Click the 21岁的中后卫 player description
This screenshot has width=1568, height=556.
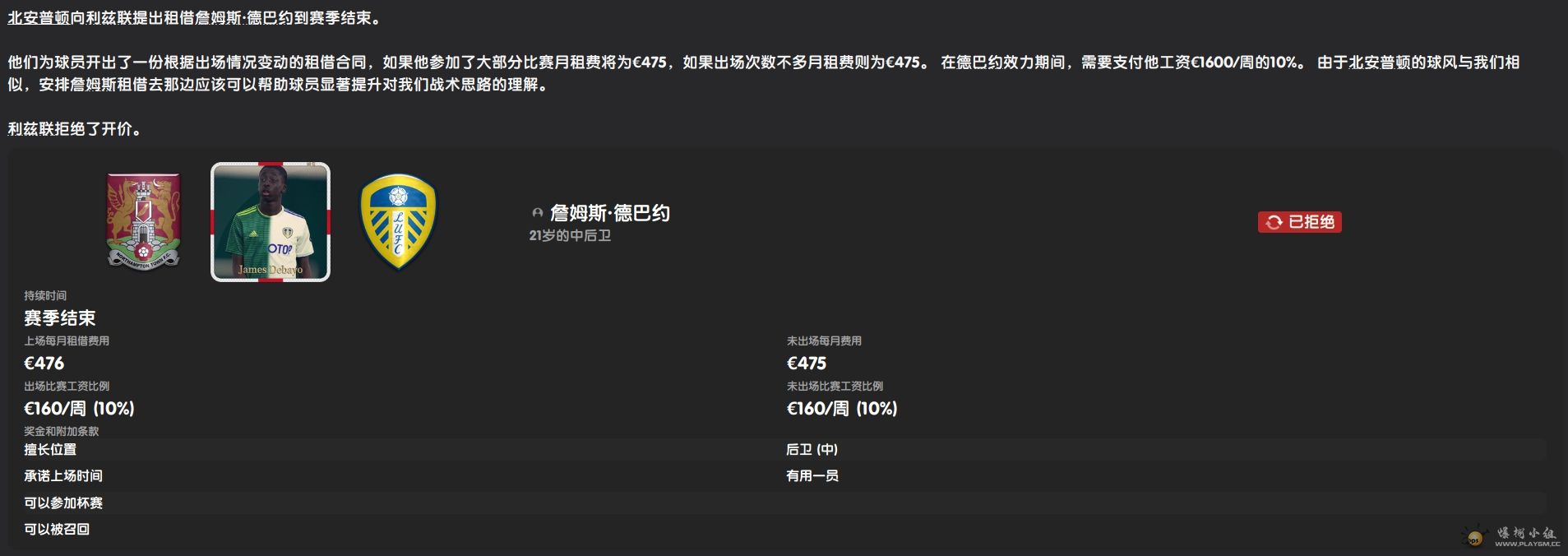click(570, 235)
